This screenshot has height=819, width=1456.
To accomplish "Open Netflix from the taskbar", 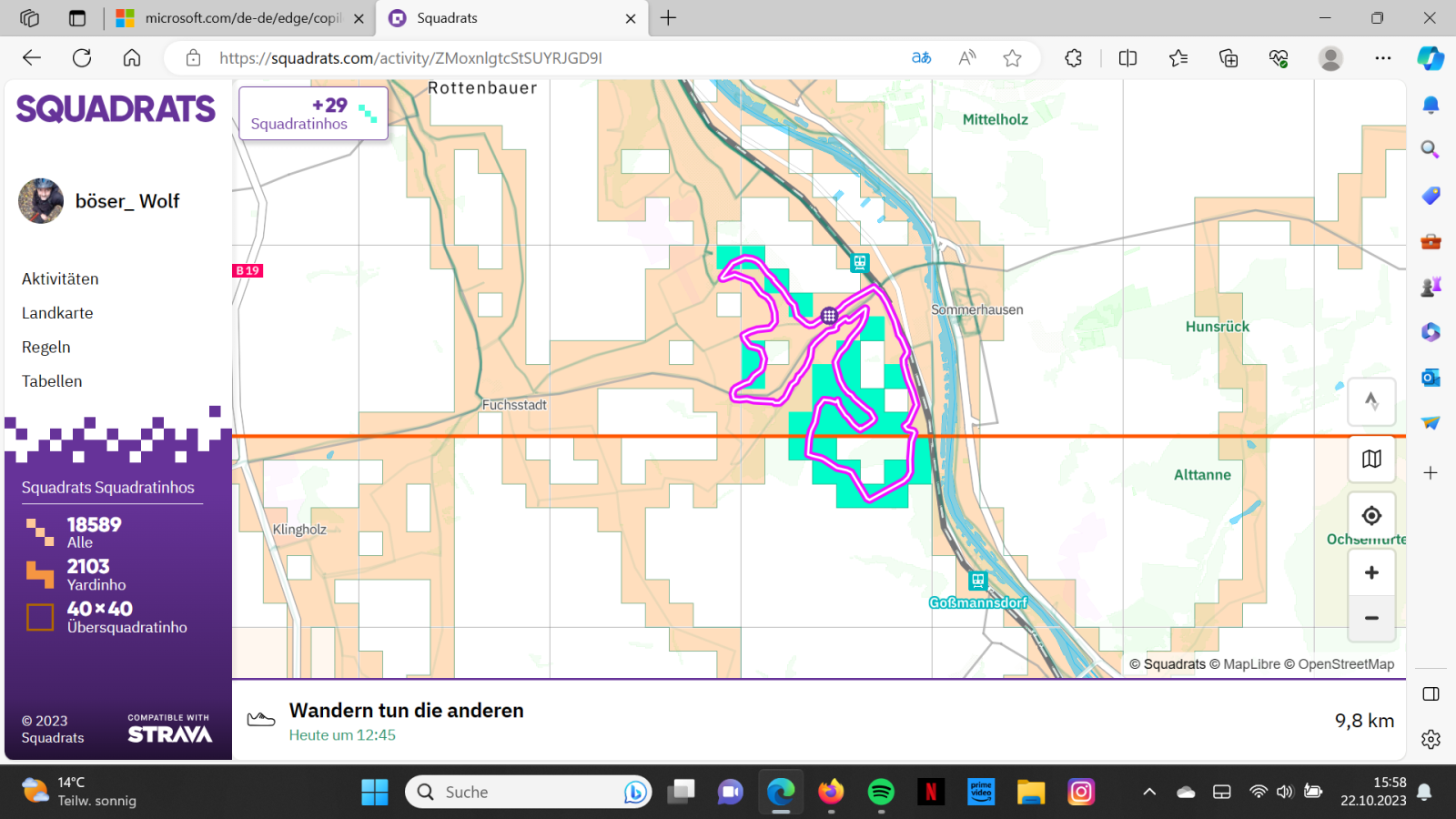I will tap(931, 793).
